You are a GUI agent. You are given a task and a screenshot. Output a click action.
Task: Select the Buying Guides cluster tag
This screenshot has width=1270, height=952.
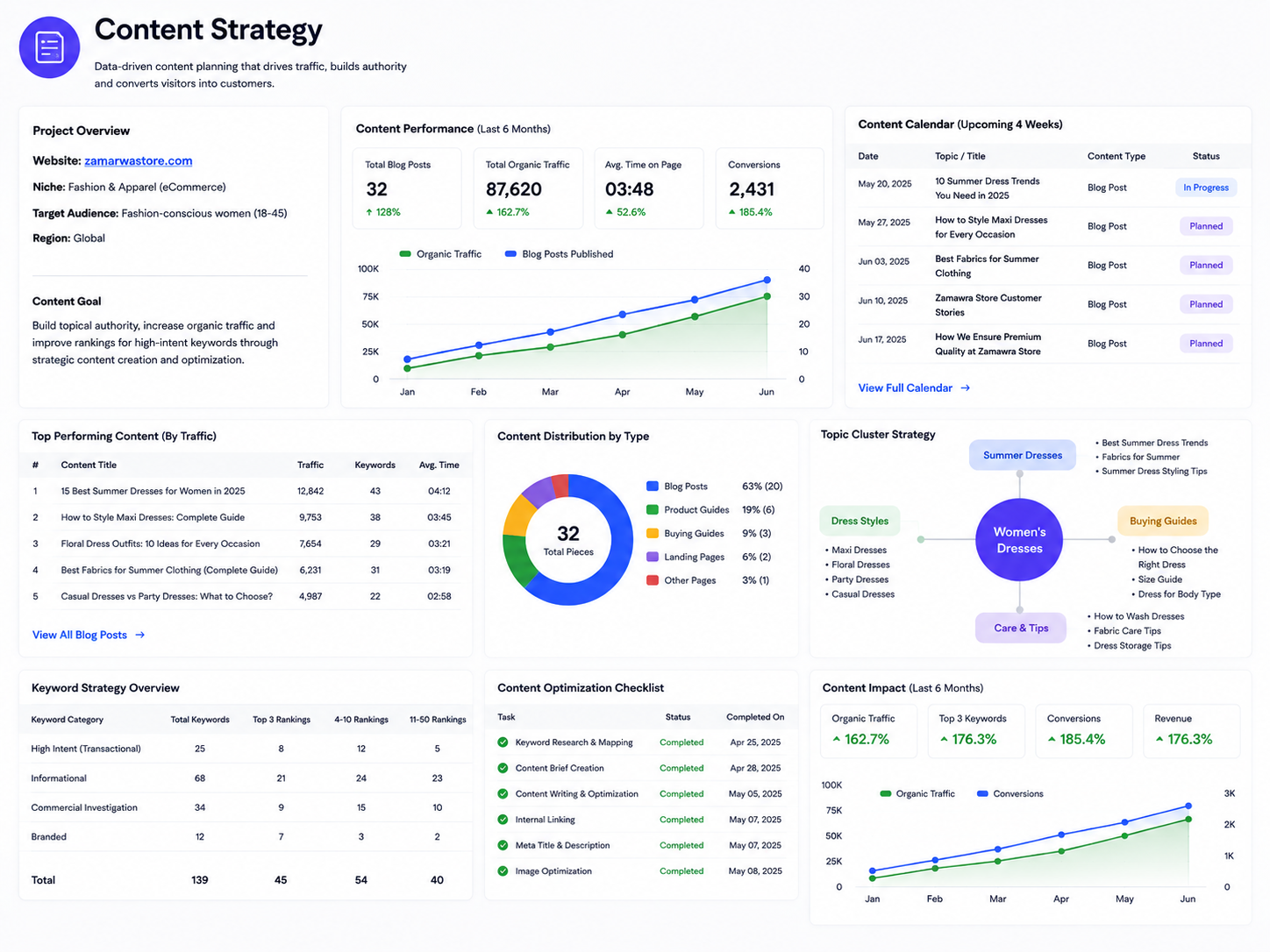click(x=1163, y=521)
